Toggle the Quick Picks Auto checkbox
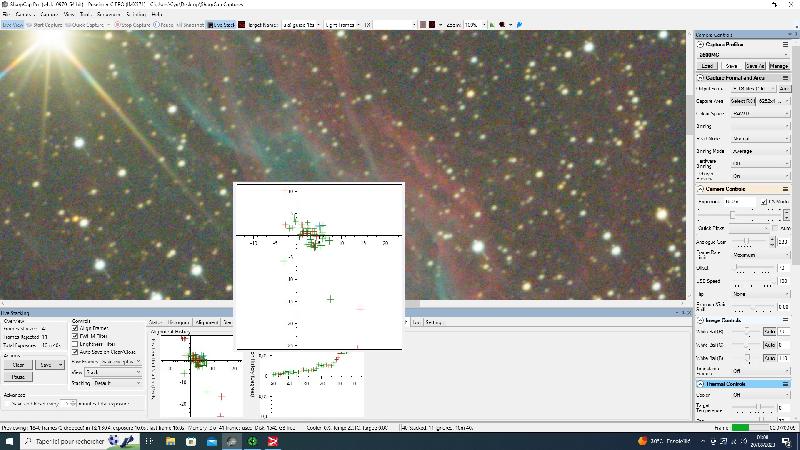Image resolution: width=800 pixels, height=450 pixels. (775, 228)
